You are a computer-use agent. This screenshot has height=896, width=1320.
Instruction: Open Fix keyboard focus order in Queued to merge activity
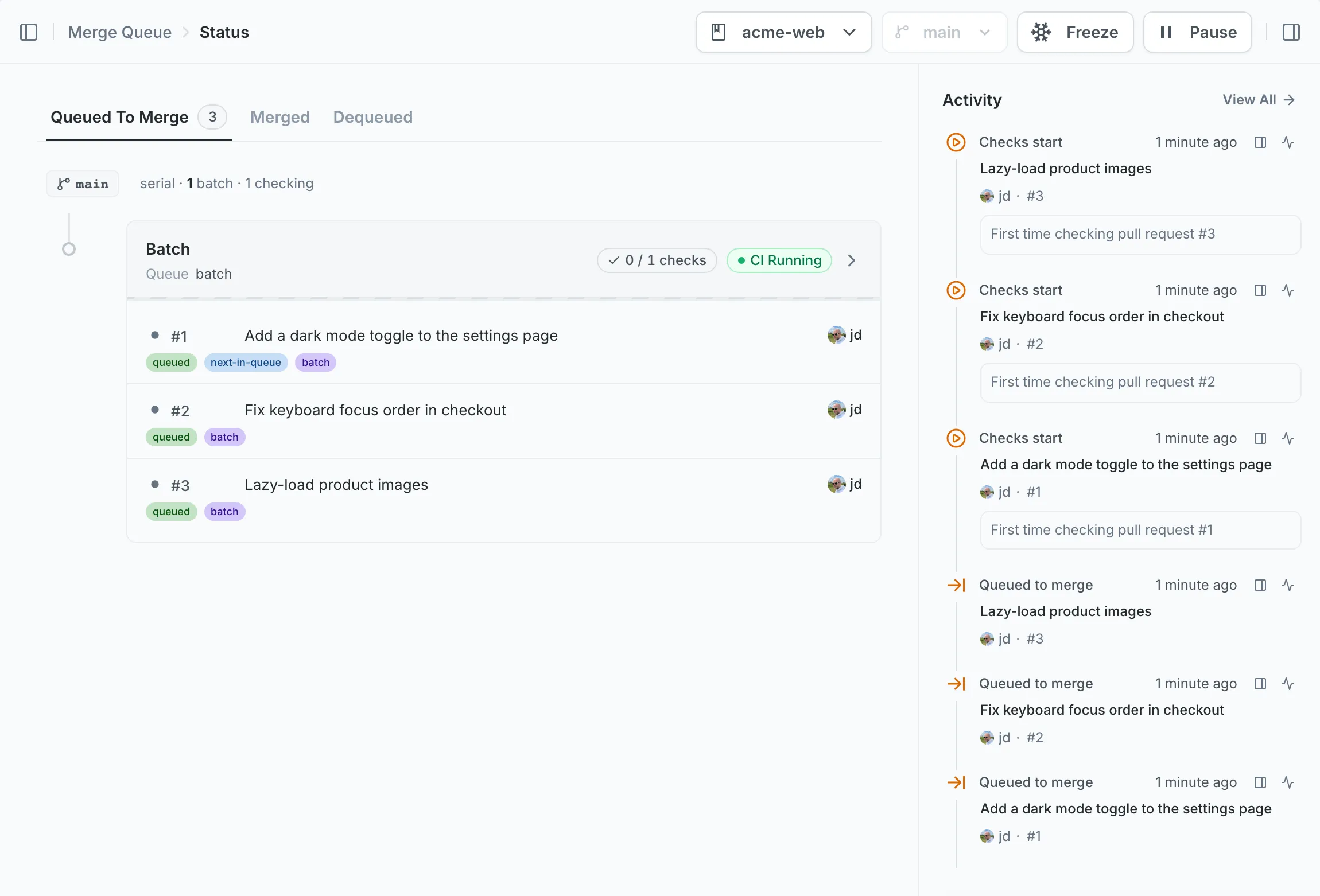[x=1102, y=710]
